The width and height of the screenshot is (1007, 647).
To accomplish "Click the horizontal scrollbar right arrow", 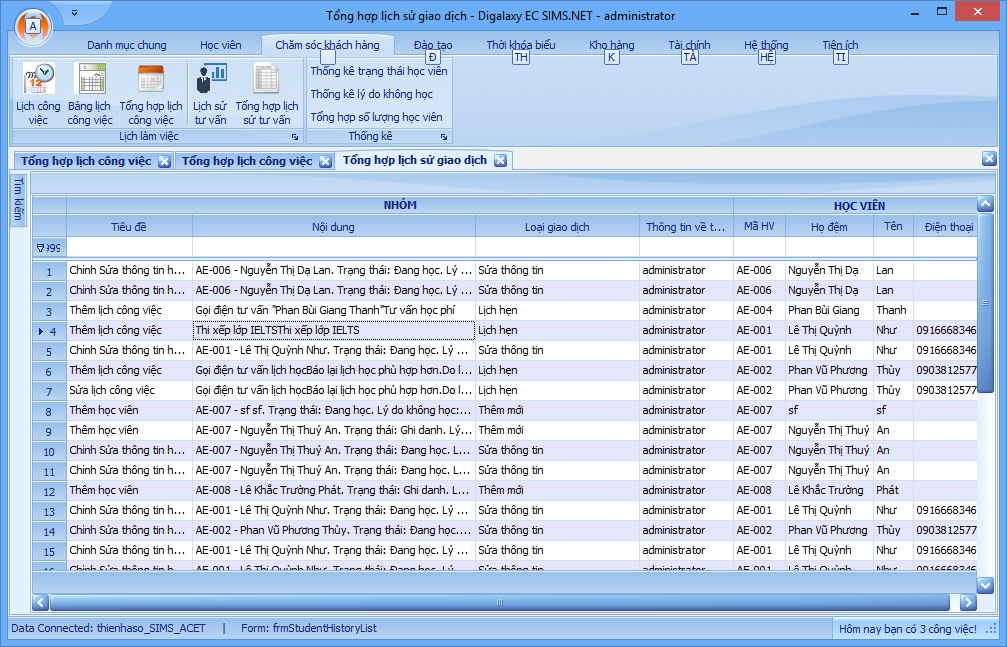I will [x=967, y=602].
